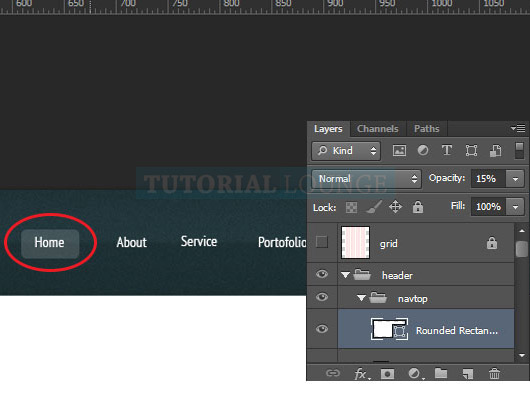Viewport: 530px width, 400px height.
Task: Filter layers by pixel image type
Action: click(x=399, y=150)
